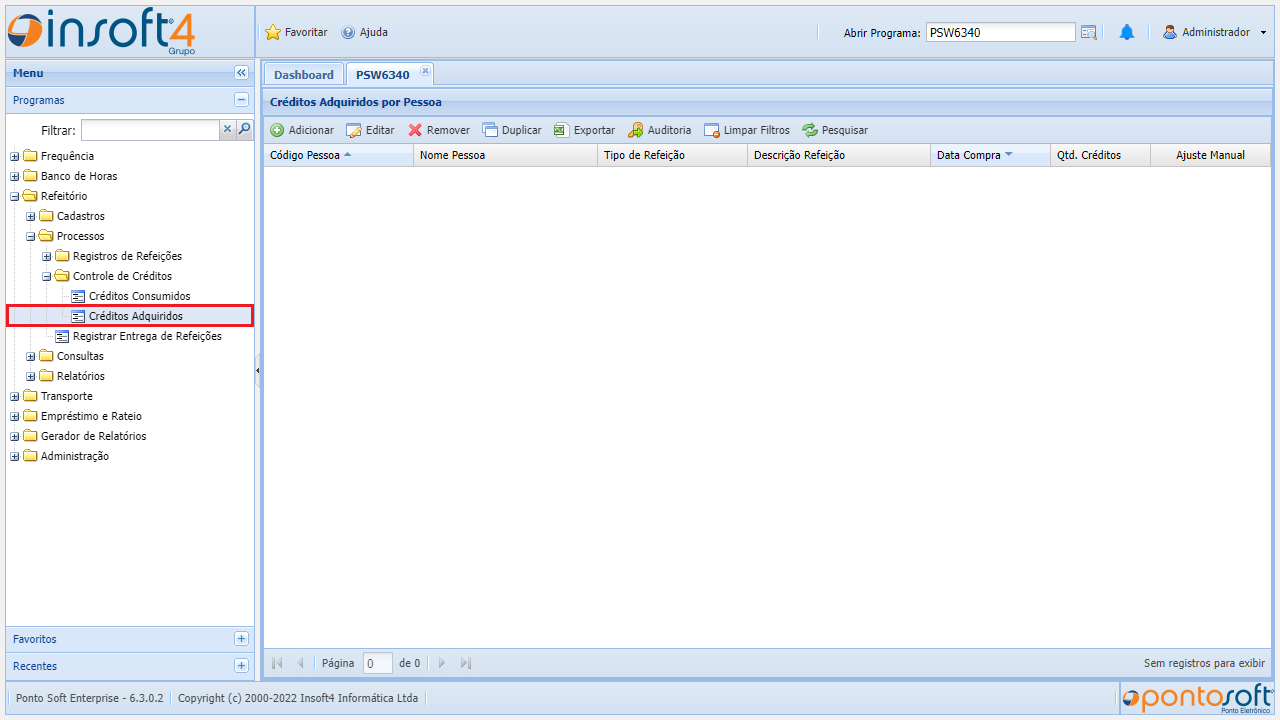Click the Adicionar toolbar icon
This screenshot has height=720, width=1280.
(x=277, y=130)
